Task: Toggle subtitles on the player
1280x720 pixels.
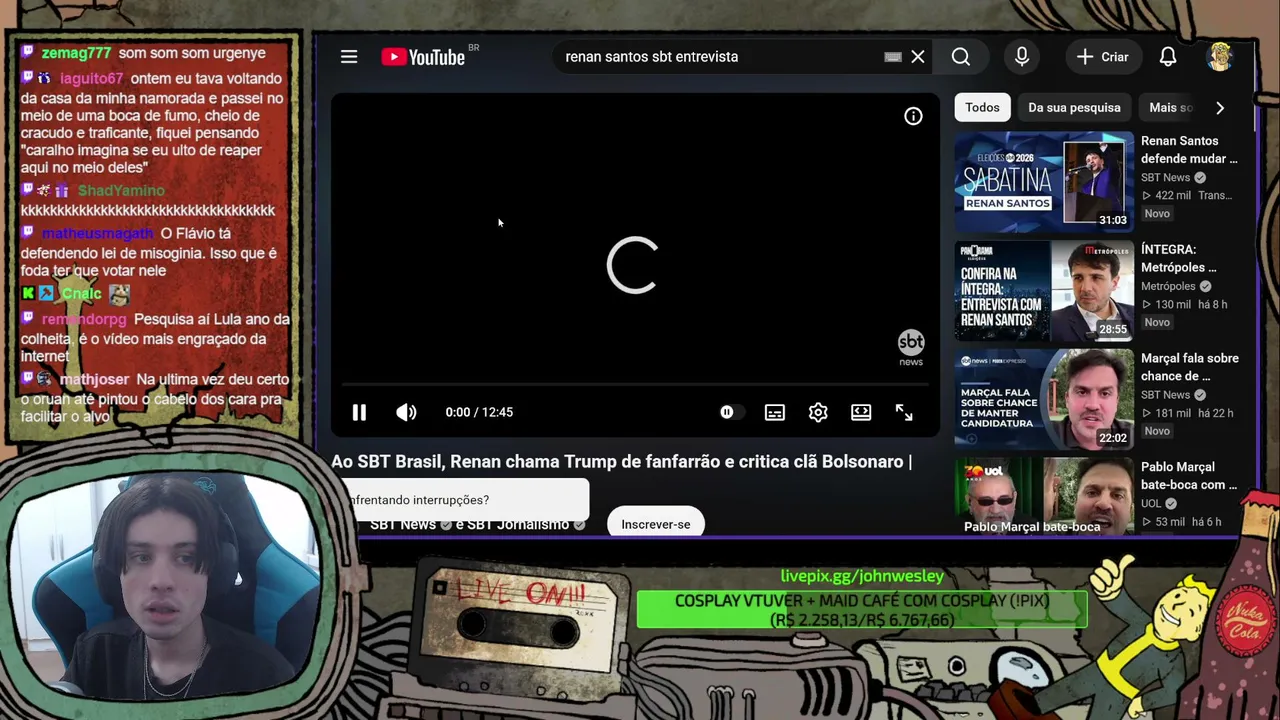Action: [x=775, y=412]
